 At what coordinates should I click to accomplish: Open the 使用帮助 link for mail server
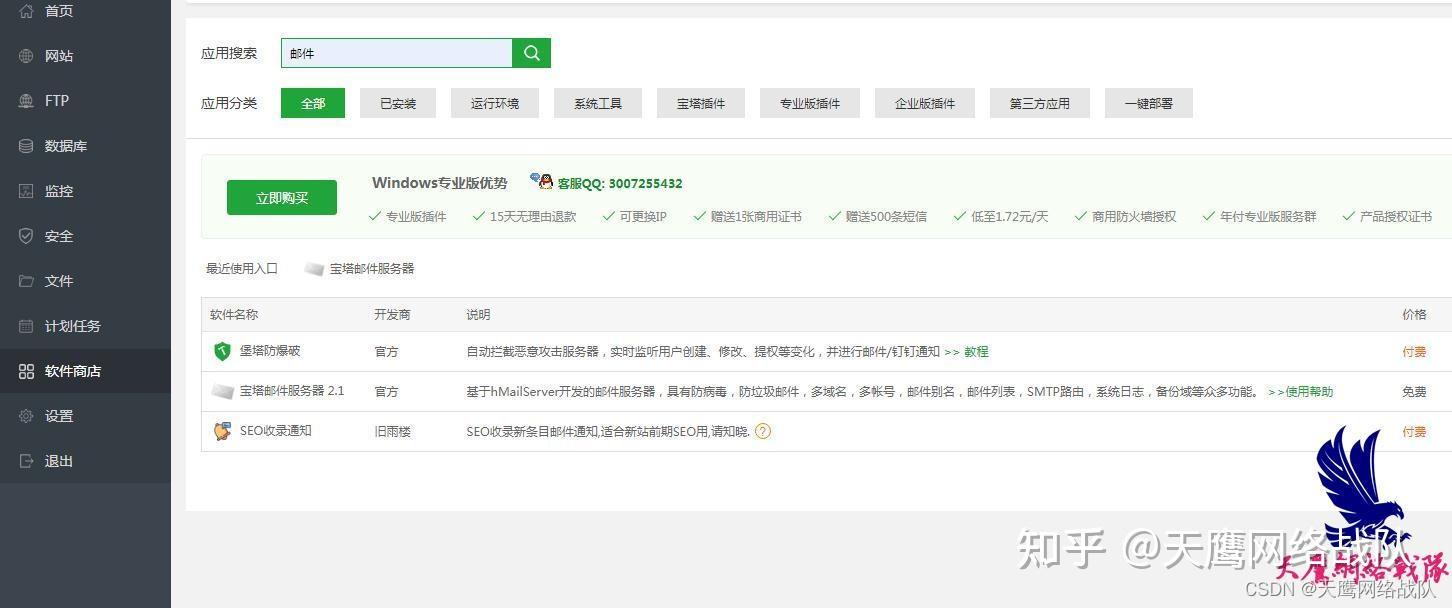[x=1308, y=392]
